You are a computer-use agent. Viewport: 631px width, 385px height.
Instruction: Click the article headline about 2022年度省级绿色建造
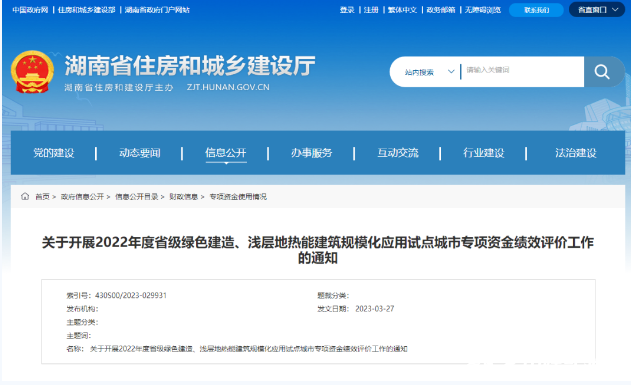coord(318,250)
